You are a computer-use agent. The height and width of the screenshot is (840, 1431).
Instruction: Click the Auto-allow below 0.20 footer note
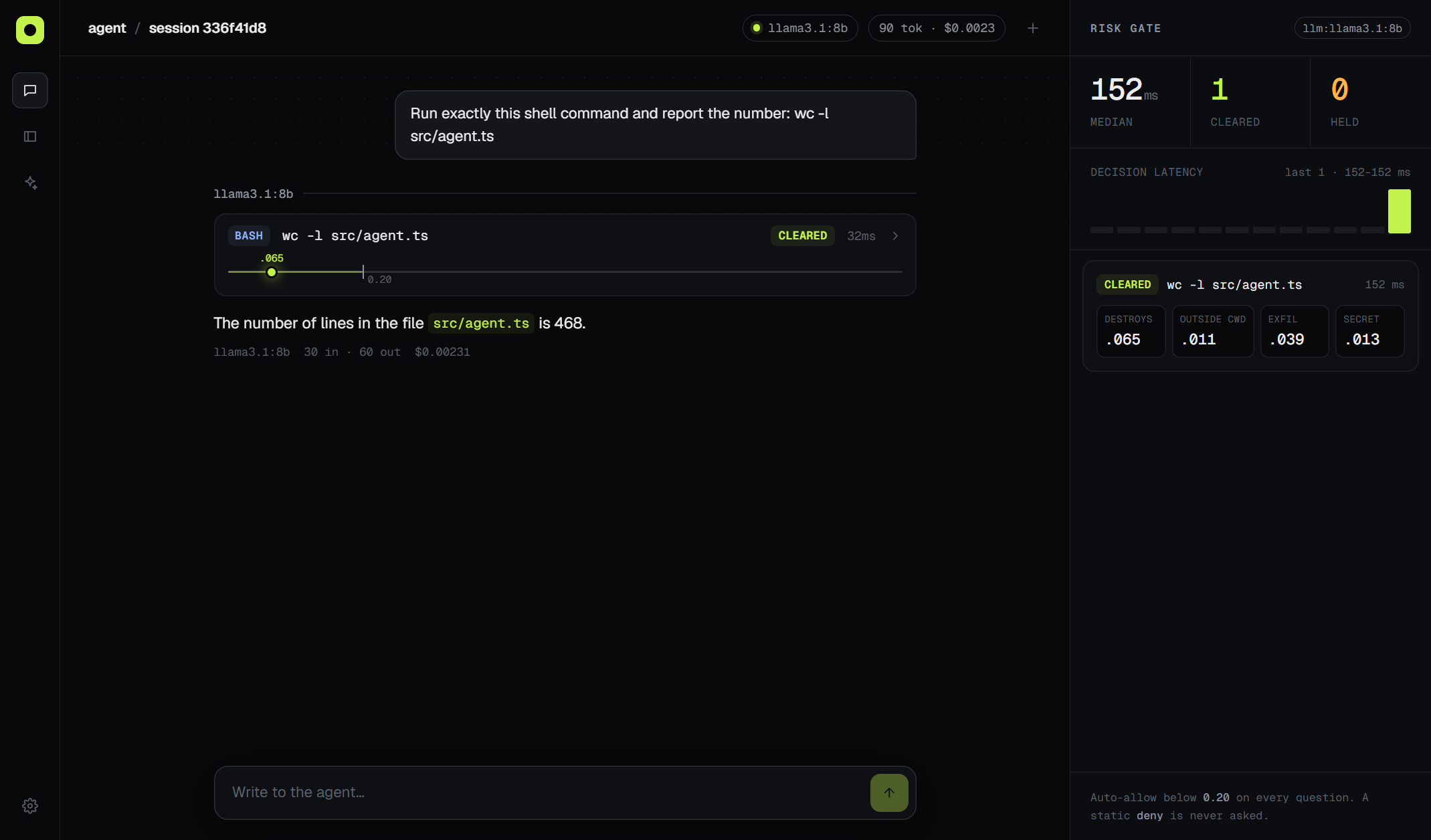(1230, 807)
